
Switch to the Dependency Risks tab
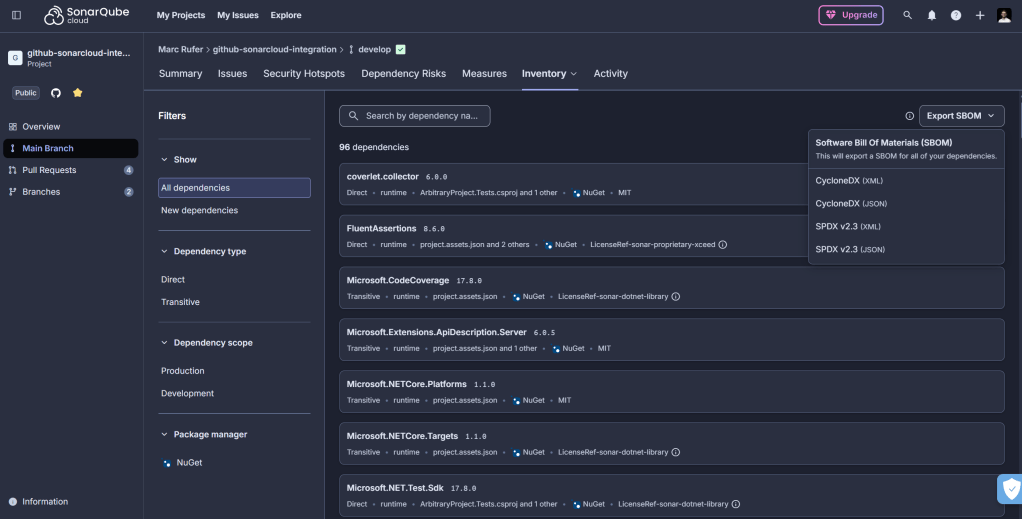point(403,74)
